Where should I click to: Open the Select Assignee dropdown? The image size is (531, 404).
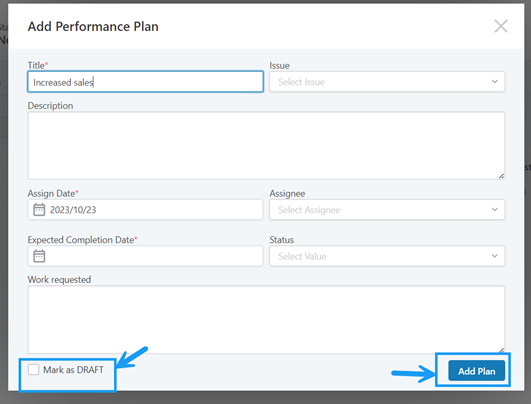point(387,210)
